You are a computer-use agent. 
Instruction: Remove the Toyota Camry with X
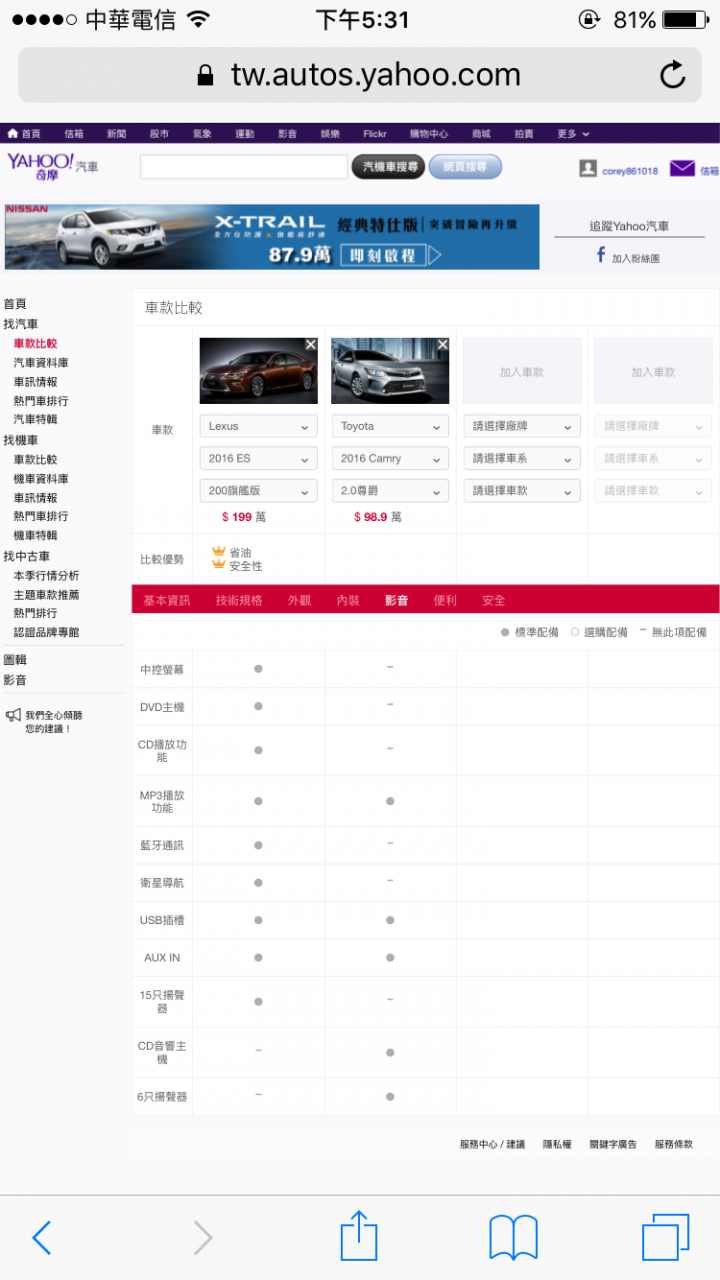click(443, 344)
